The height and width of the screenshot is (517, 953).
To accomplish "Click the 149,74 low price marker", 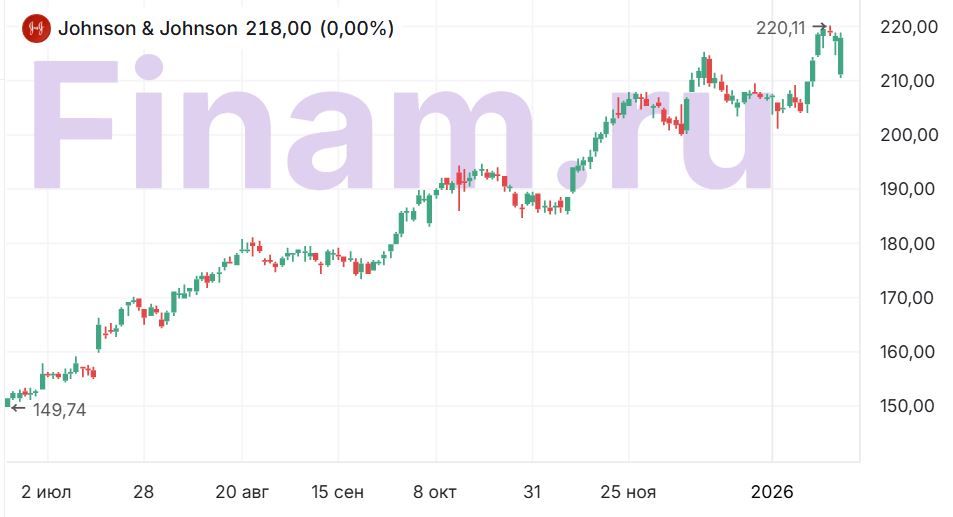I will pos(59,409).
